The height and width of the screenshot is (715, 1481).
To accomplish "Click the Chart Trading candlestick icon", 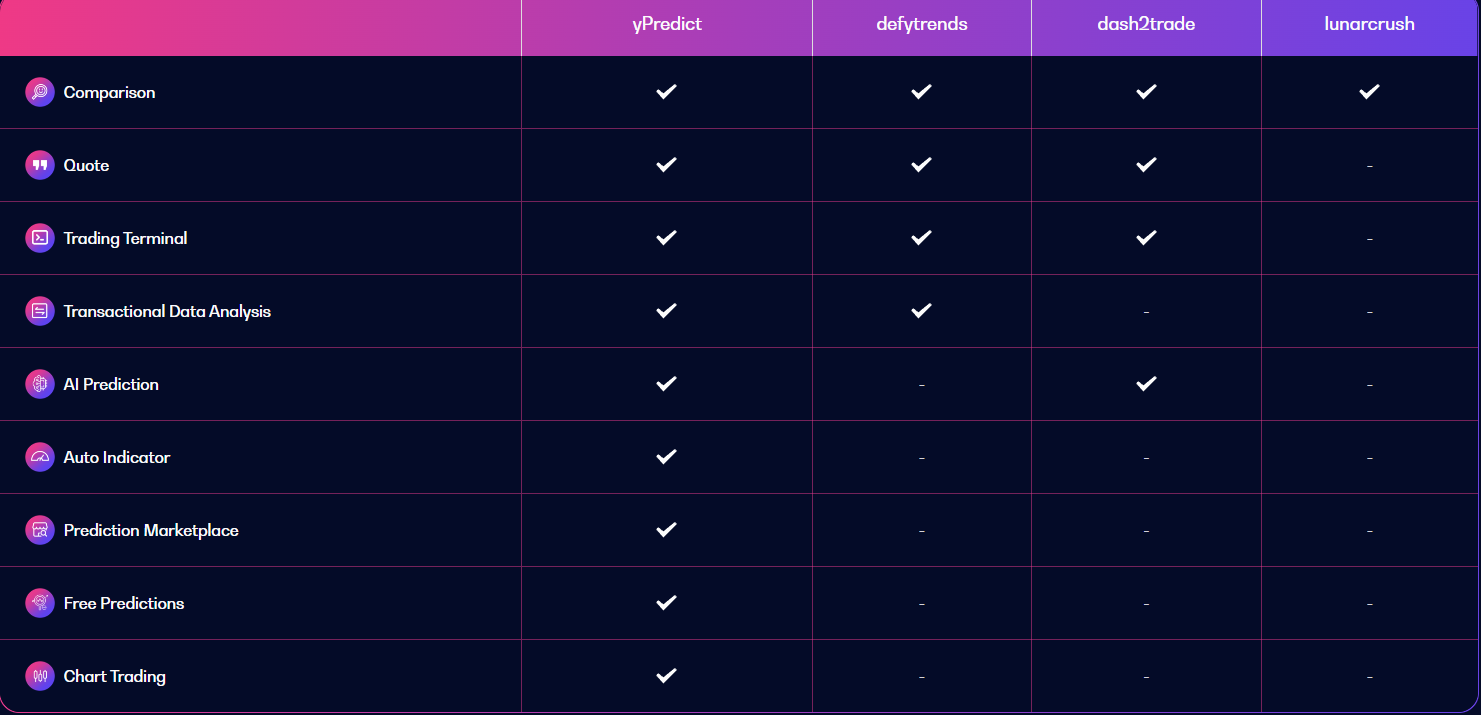I will click(x=40, y=676).
